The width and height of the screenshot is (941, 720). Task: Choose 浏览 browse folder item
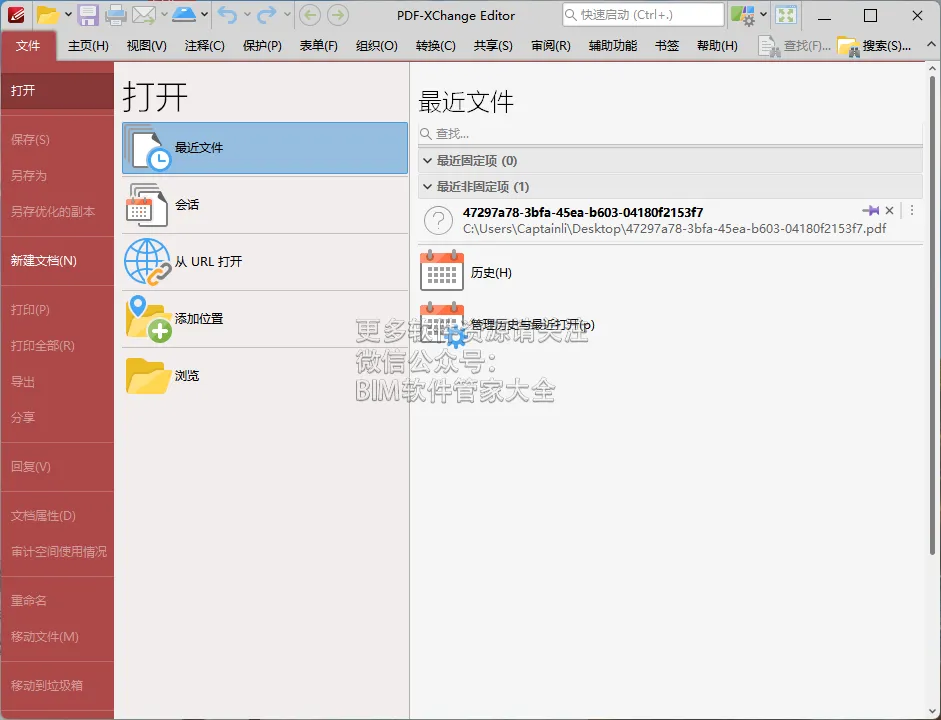tap(265, 376)
